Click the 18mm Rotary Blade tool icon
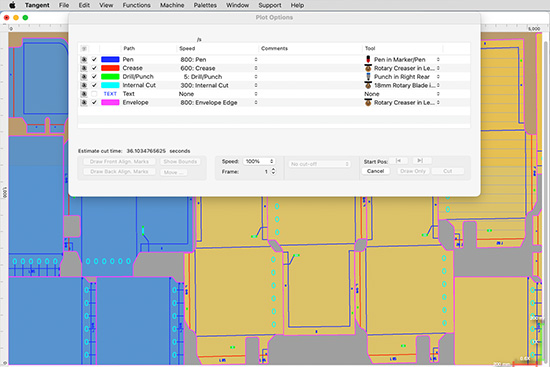The width and height of the screenshot is (550, 367). coord(368,85)
